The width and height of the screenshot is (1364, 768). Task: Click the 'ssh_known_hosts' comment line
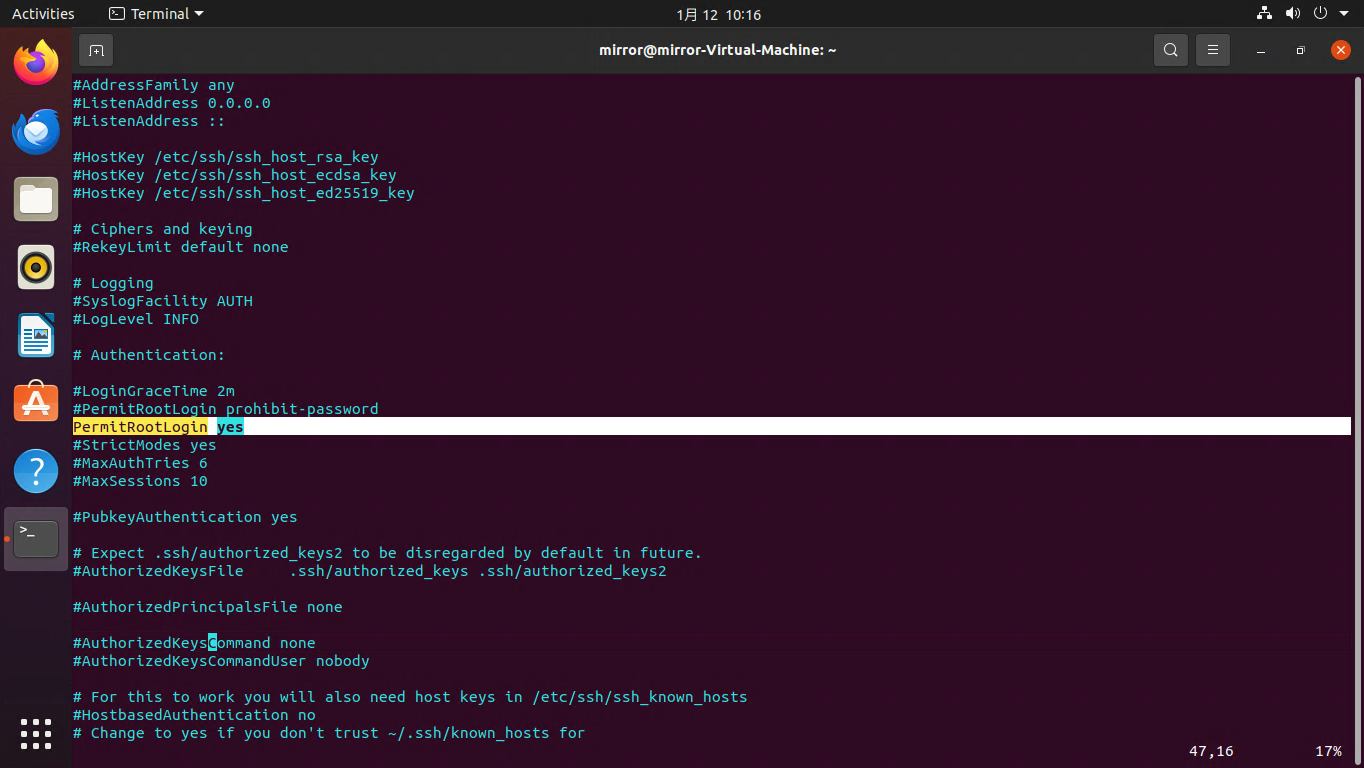point(410,697)
